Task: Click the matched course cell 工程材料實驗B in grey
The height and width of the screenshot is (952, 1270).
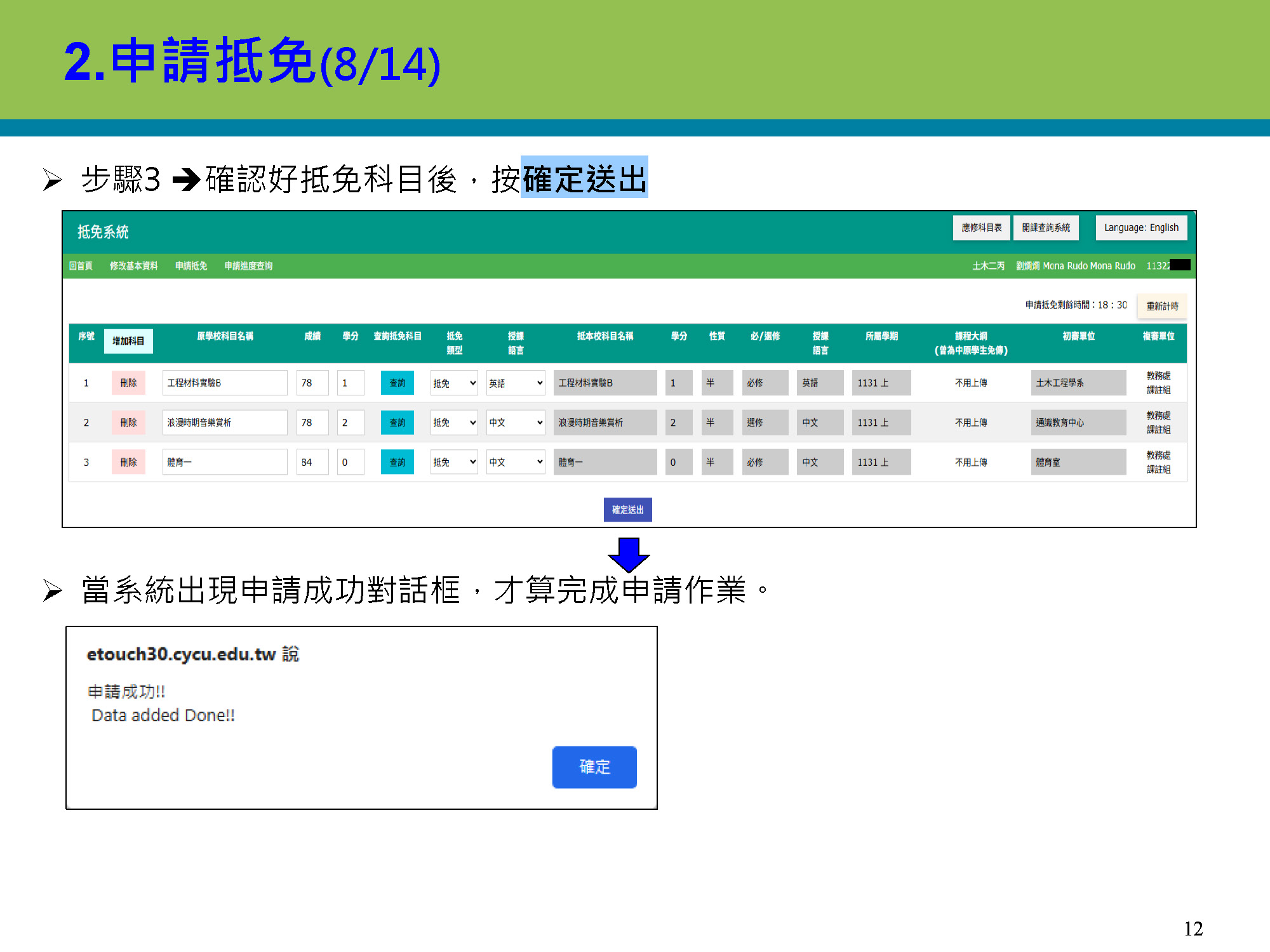Action: pos(605,383)
